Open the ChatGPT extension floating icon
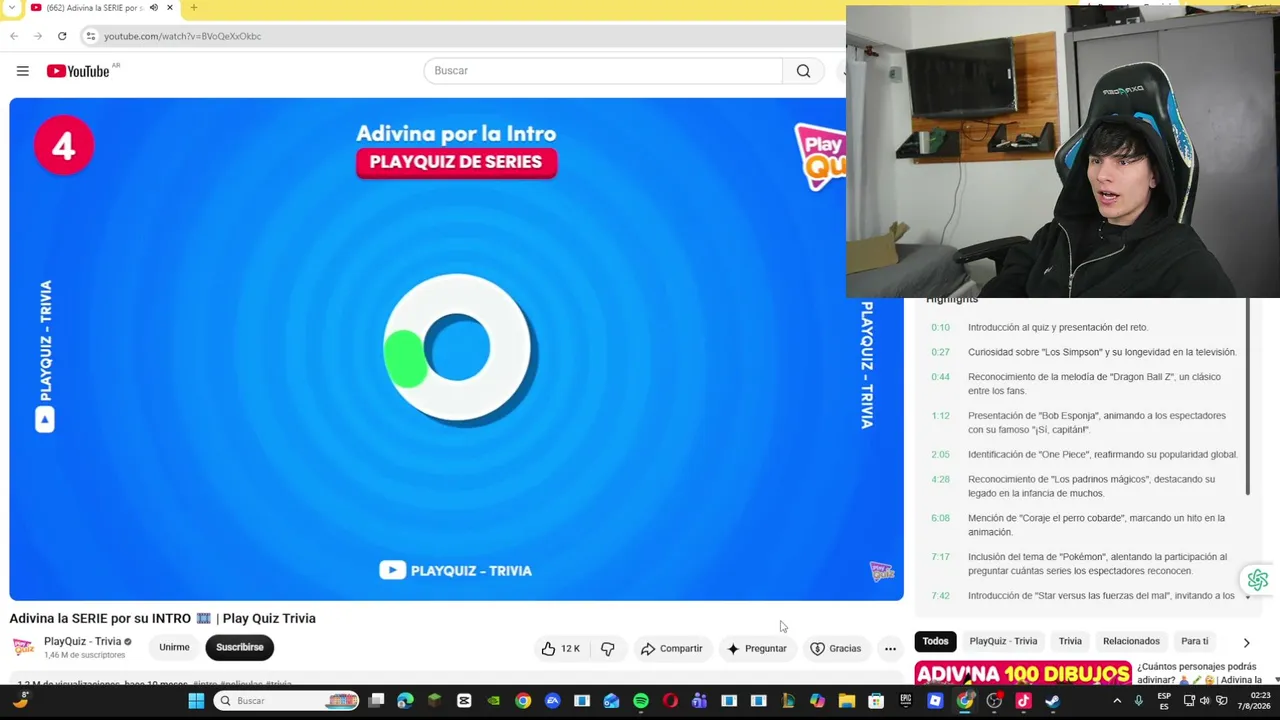This screenshot has height=720, width=1280. click(x=1257, y=580)
